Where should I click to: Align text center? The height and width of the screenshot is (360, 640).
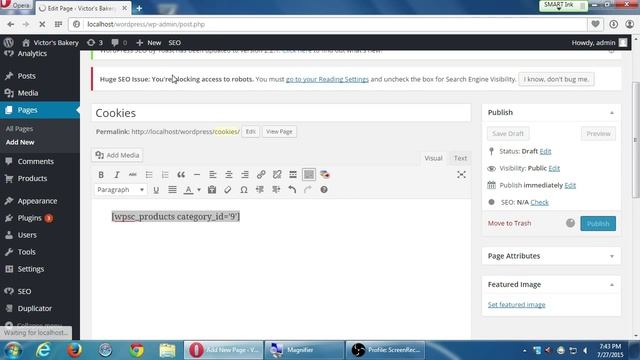(229, 175)
